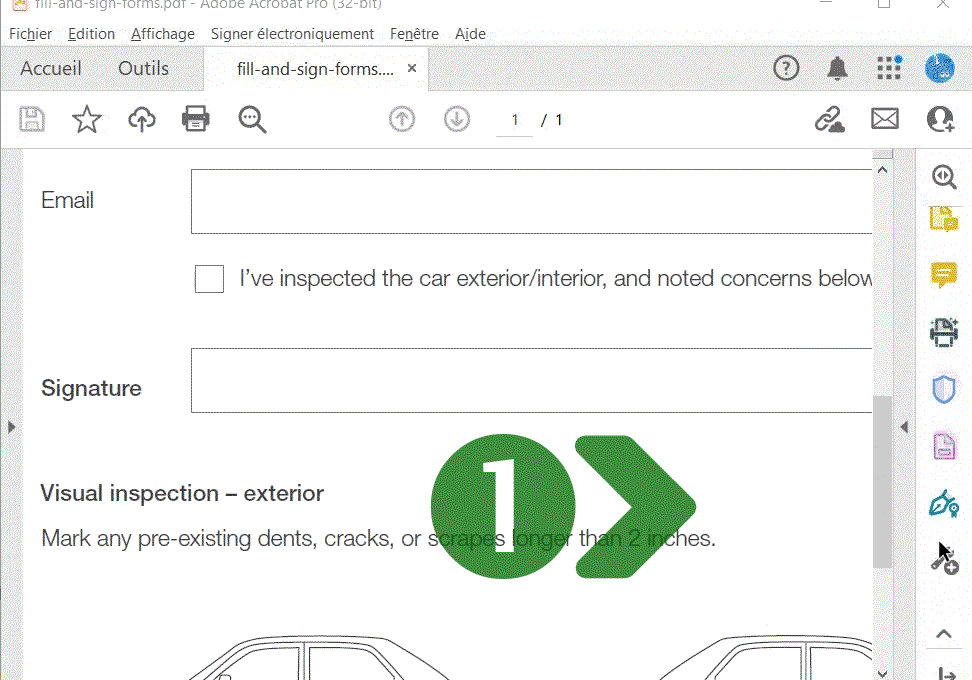The image size is (972, 680).
Task: Open the Scan and OCR printer tool
Action: pyautogui.click(x=944, y=332)
